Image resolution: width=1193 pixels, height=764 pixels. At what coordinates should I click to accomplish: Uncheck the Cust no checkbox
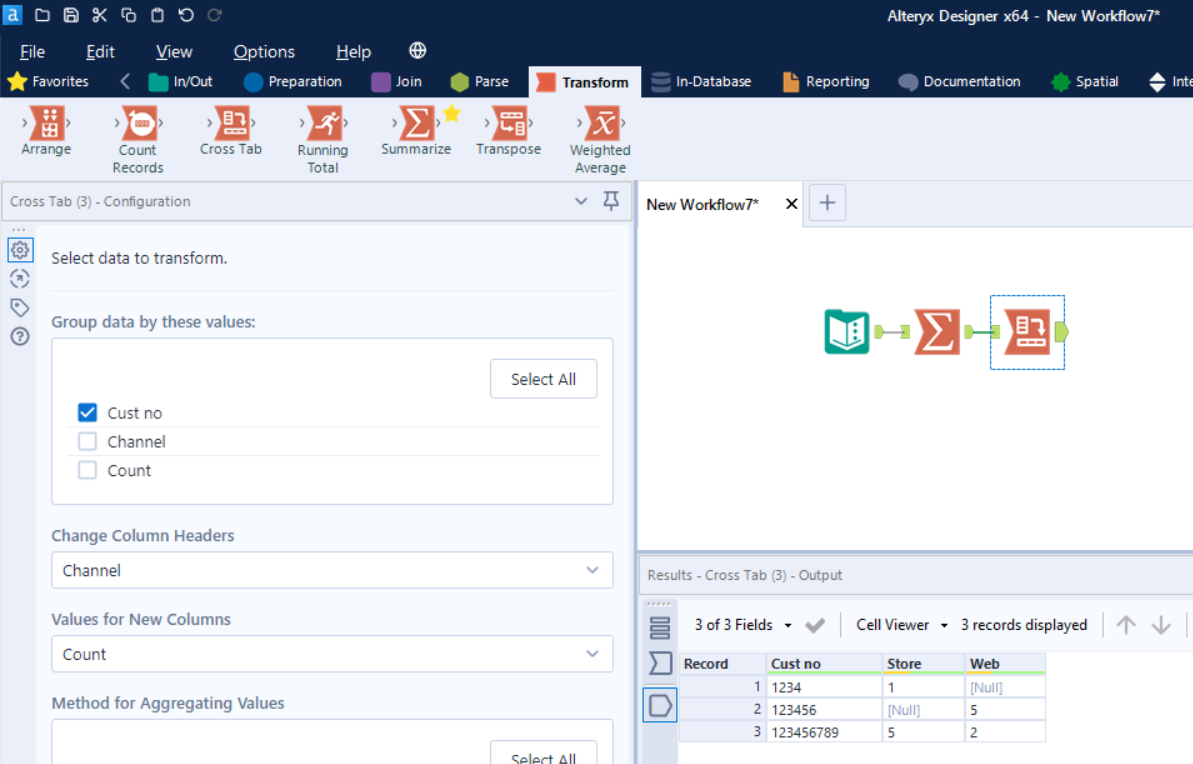click(87, 412)
